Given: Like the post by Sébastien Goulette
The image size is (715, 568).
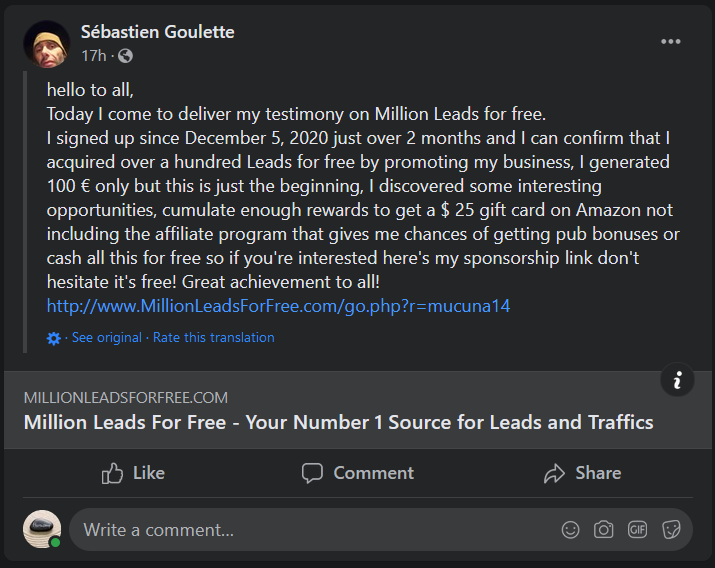Looking at the screenshot, I should (x=133, y=473).
